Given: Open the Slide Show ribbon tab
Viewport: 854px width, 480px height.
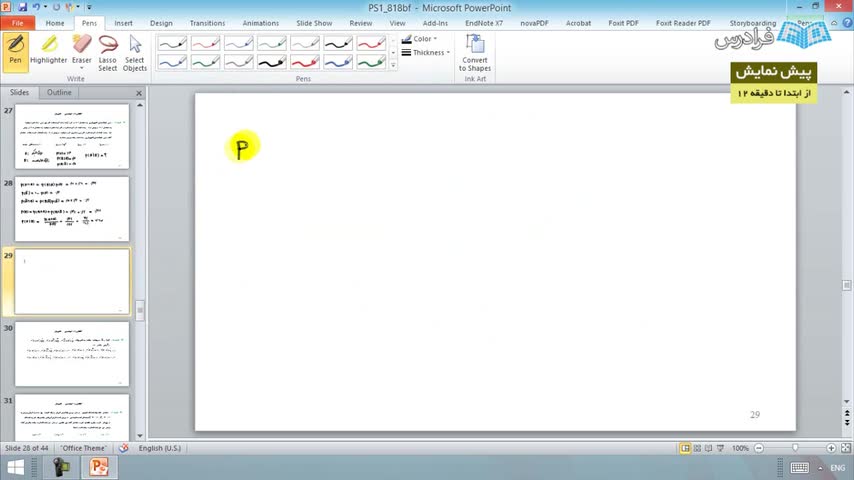Looking at the screenshot, I should pos(314,23).
